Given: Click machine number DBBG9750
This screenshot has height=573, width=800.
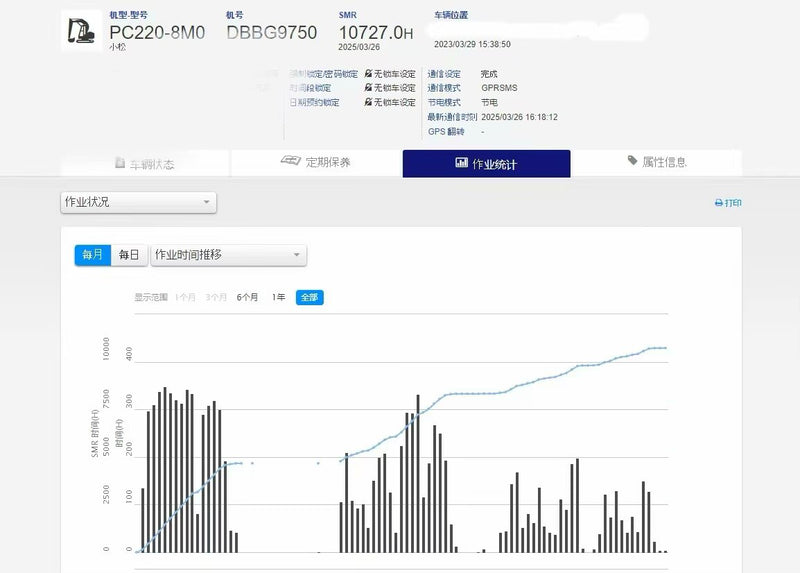Looking at the screenshot, I should (271, 33).
